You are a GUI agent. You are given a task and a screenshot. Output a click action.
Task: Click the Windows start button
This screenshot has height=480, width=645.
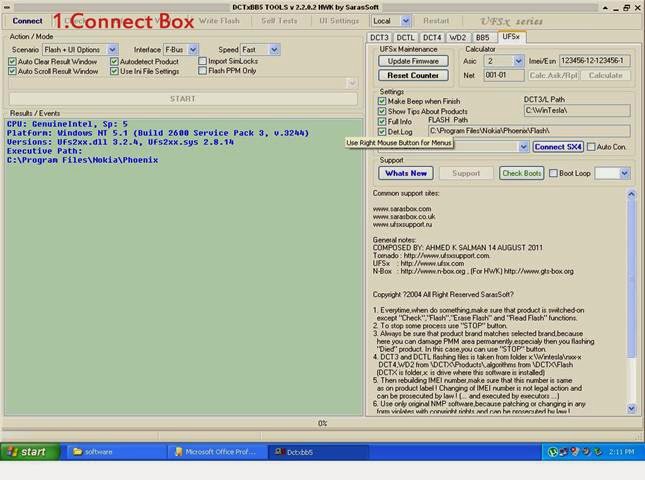[x=30, y=452]
